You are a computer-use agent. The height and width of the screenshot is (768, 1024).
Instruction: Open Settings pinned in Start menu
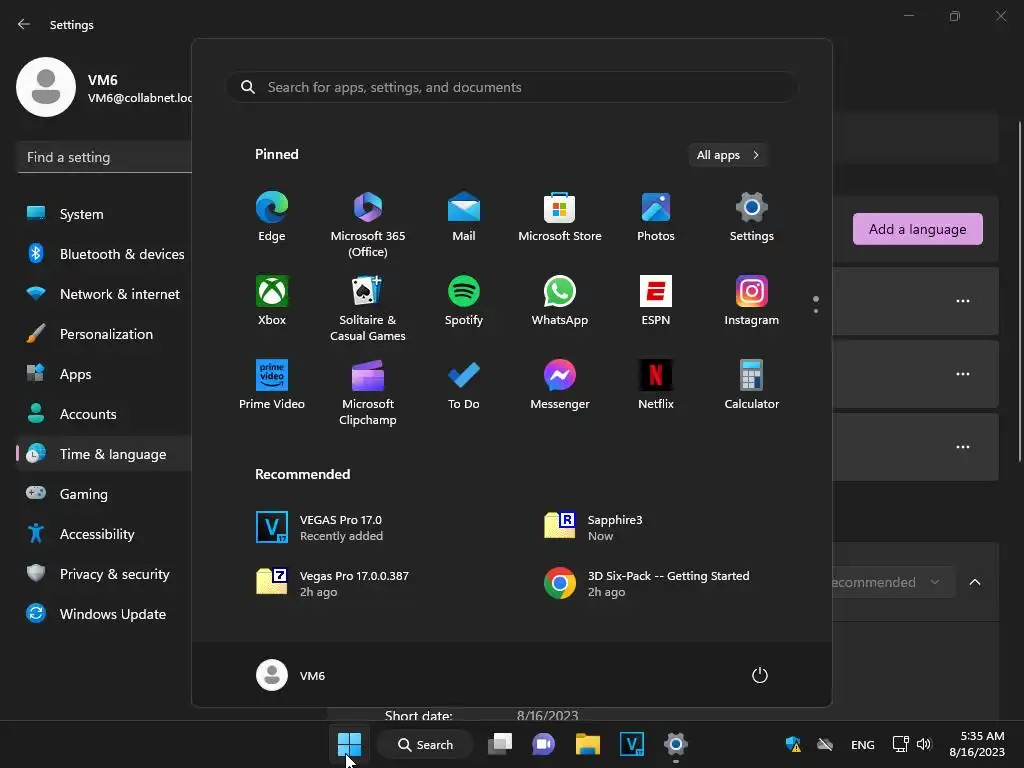(x=752, y=217)
